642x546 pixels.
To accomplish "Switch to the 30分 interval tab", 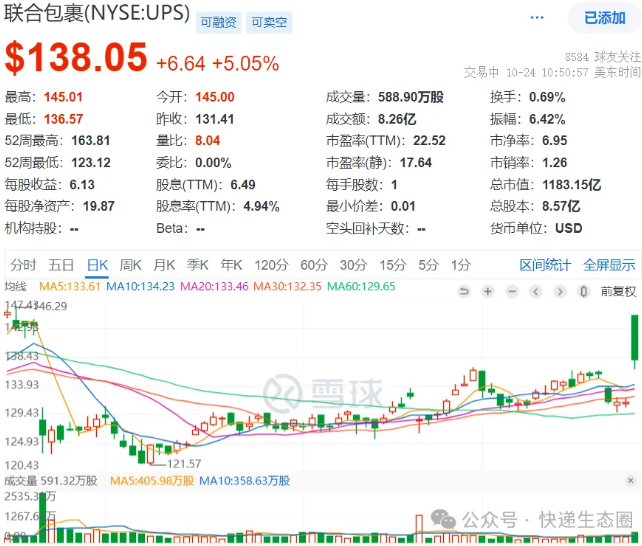I will pyautogui.click(x=353, y=265).
